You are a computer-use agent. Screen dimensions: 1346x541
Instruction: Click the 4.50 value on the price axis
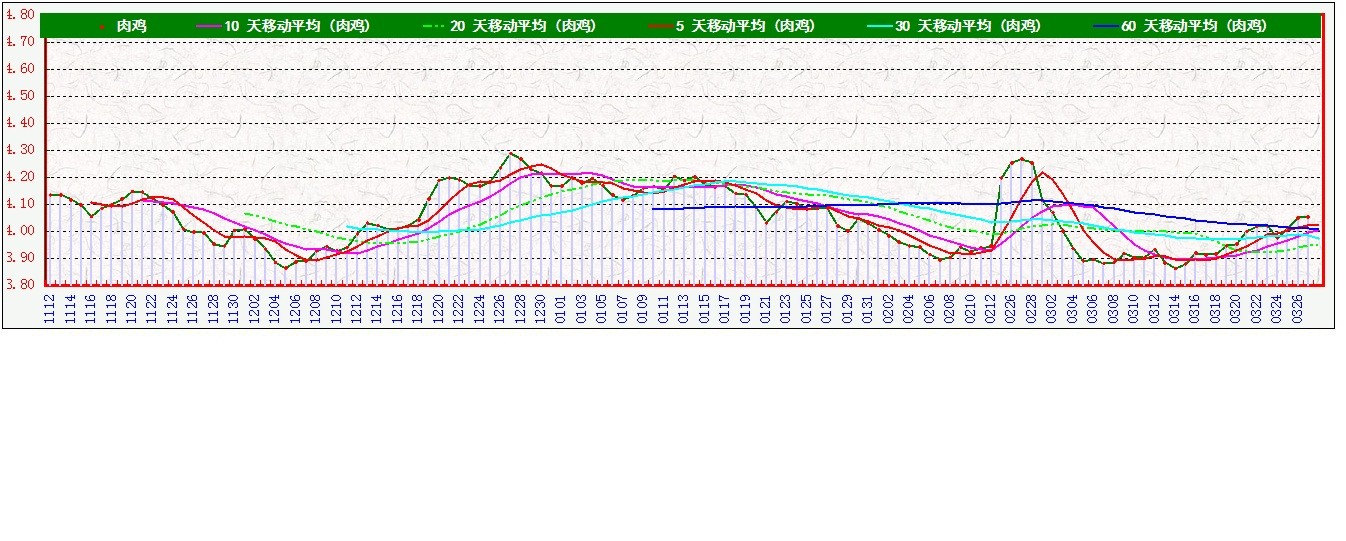pyautogui.click(x=21, y=96)
